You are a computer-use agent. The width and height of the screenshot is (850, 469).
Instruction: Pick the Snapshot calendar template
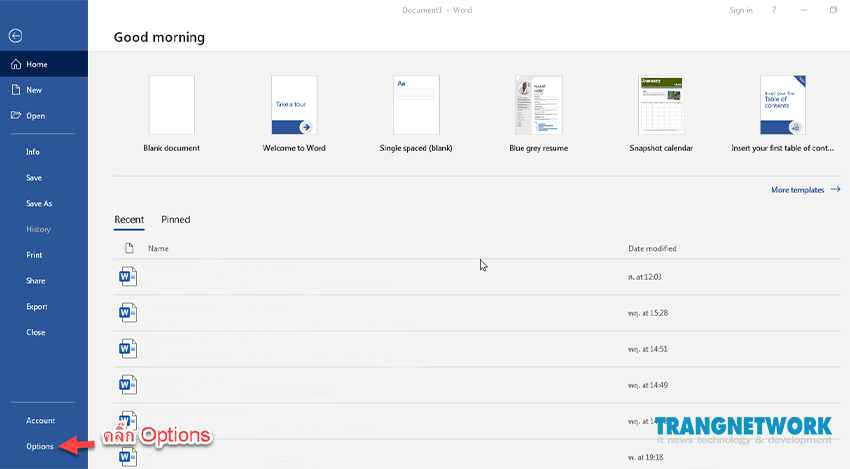661,114
